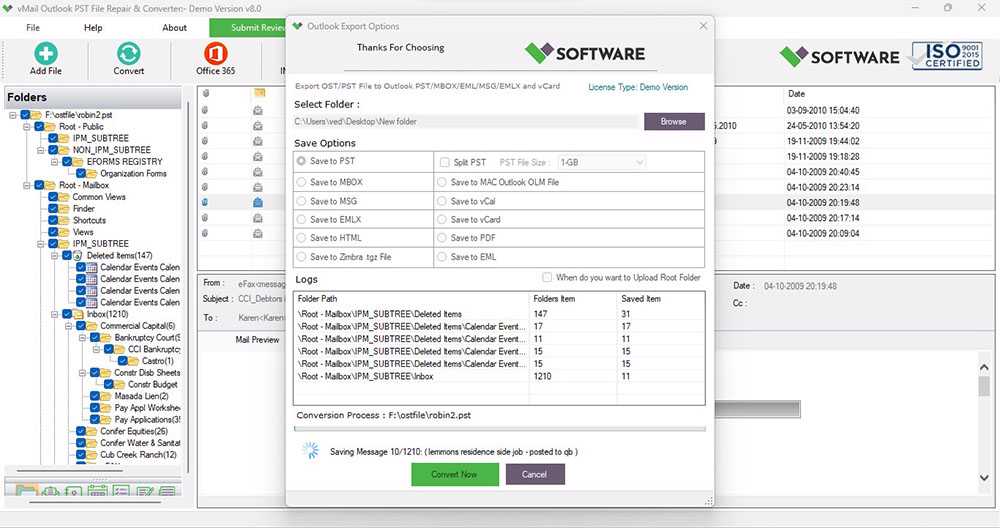Uncheck the Common Views folder checkbox
This screenshot has width=1000, height=528.
pyautogui.click(x=54, y=197)
